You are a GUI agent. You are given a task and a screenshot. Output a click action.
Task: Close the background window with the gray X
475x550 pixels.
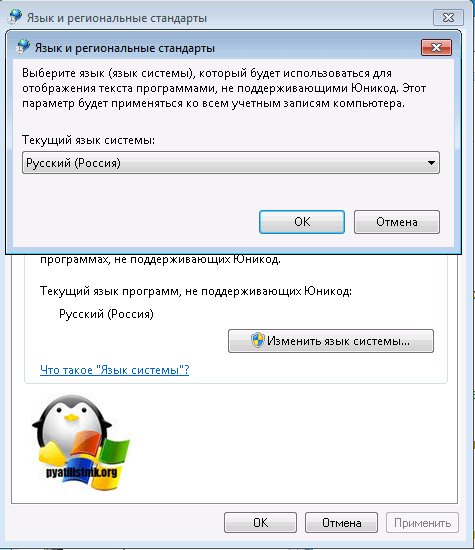(448, 18)
